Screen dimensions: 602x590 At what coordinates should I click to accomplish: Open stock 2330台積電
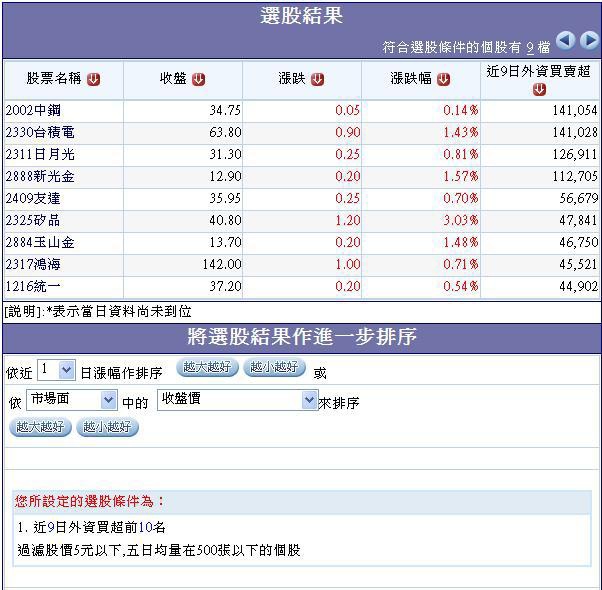[40, 132]
